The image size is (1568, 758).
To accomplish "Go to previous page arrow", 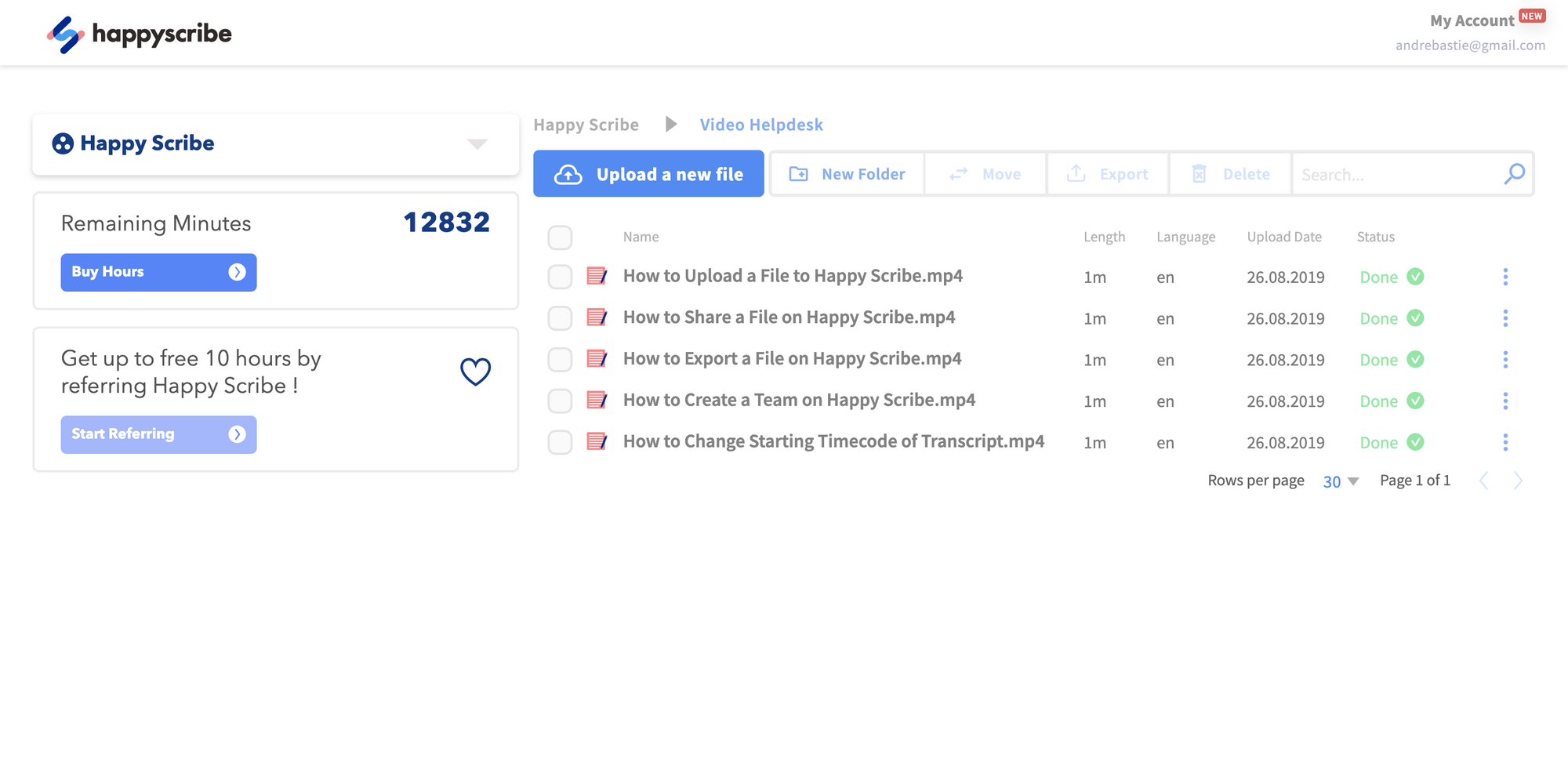I will coord(1483,481).
